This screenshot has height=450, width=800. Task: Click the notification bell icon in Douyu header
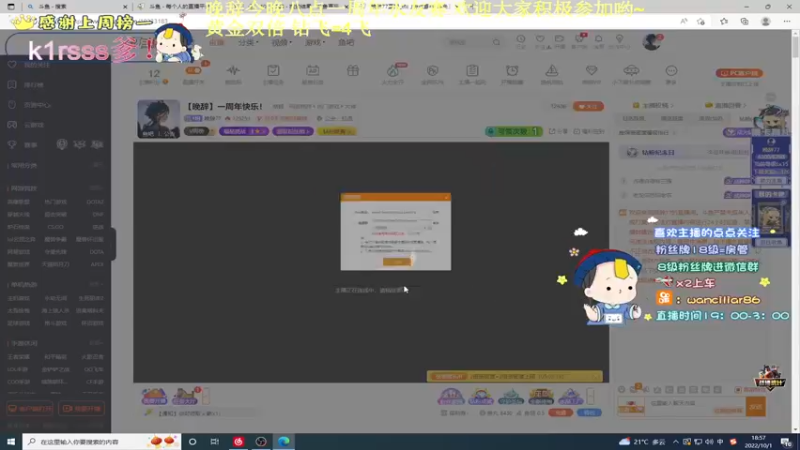[x=598, y=39]
